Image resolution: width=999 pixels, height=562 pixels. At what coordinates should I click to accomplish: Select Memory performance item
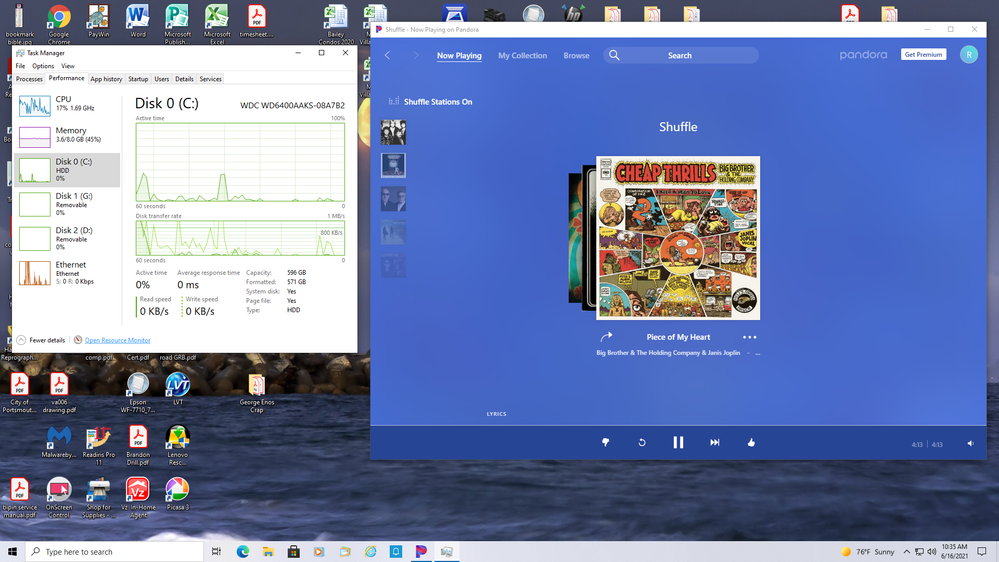coord(67,136)
